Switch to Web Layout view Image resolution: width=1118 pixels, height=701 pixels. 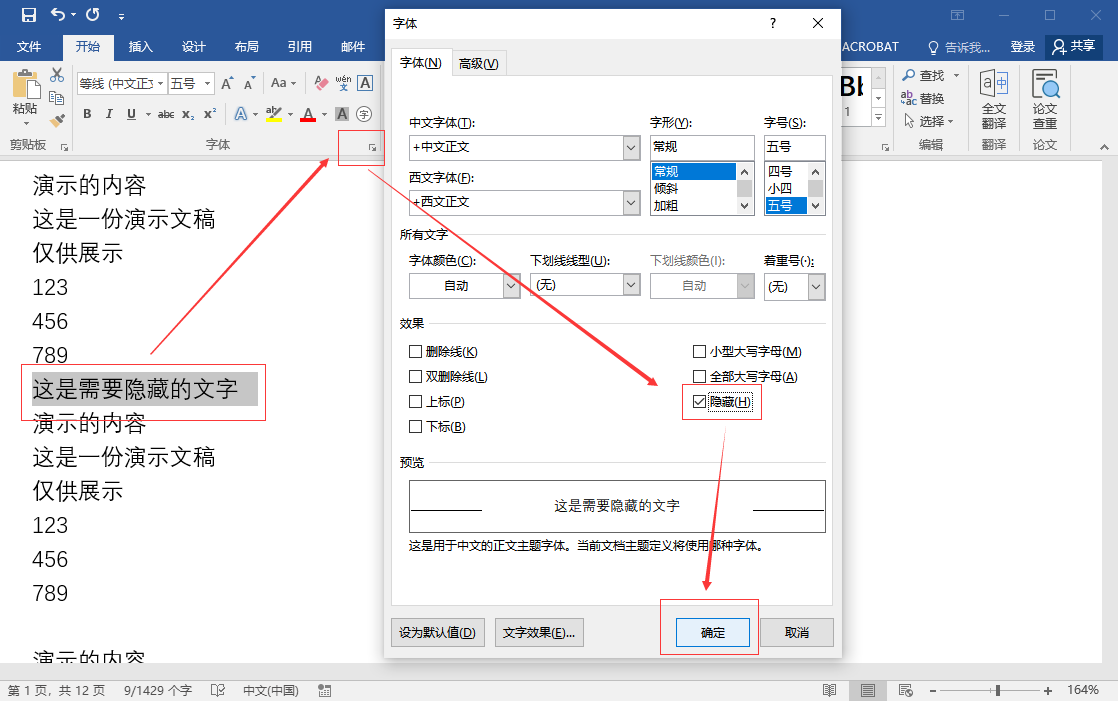906,690
